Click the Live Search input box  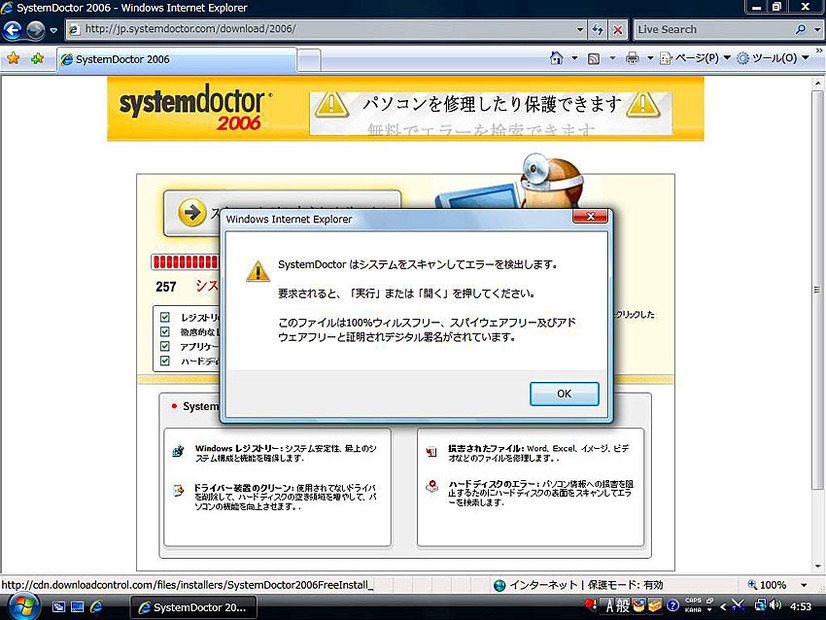click(714, 30)
